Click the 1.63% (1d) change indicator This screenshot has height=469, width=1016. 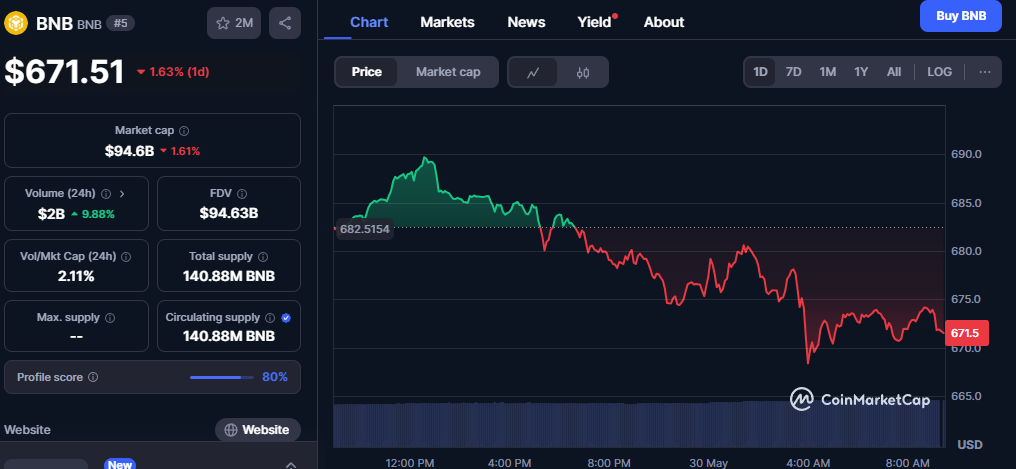[172, 72]
